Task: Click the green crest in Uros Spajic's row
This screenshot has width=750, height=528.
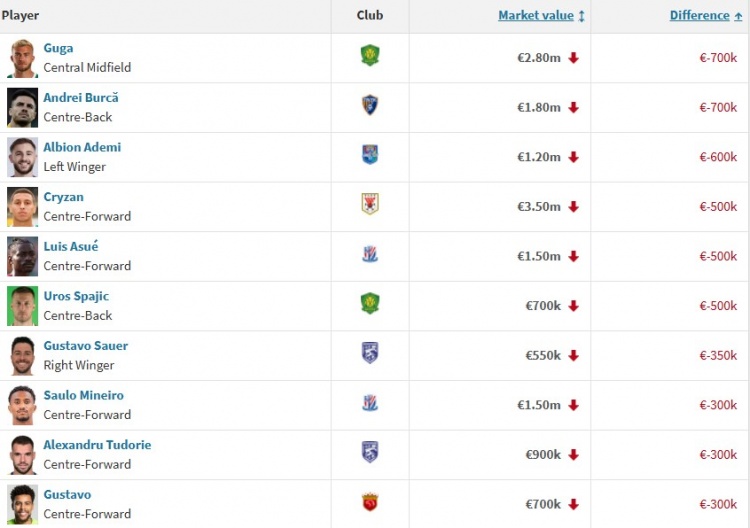Action: pos(370,303)
